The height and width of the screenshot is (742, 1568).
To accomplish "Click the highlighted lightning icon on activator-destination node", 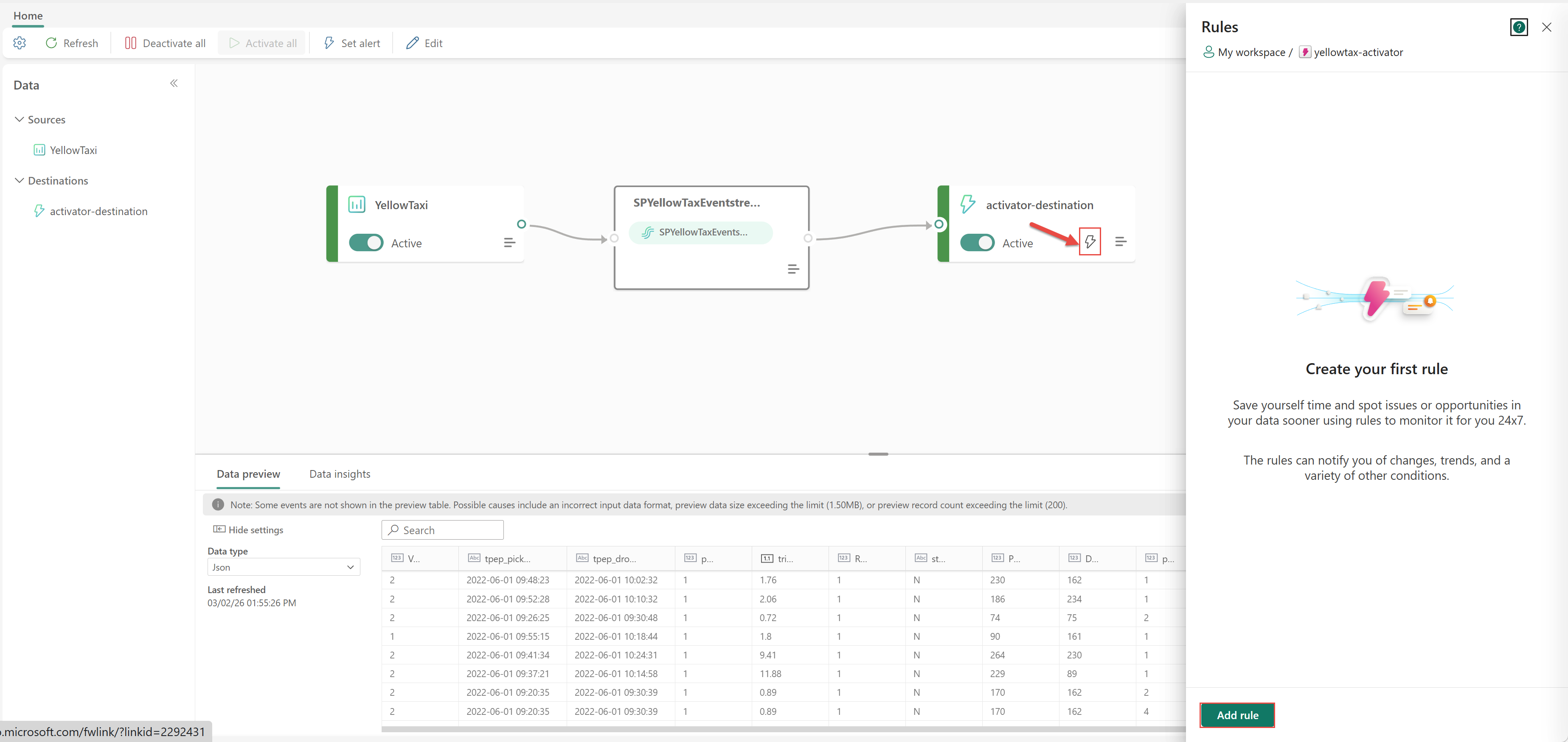I will point(1090,242).
